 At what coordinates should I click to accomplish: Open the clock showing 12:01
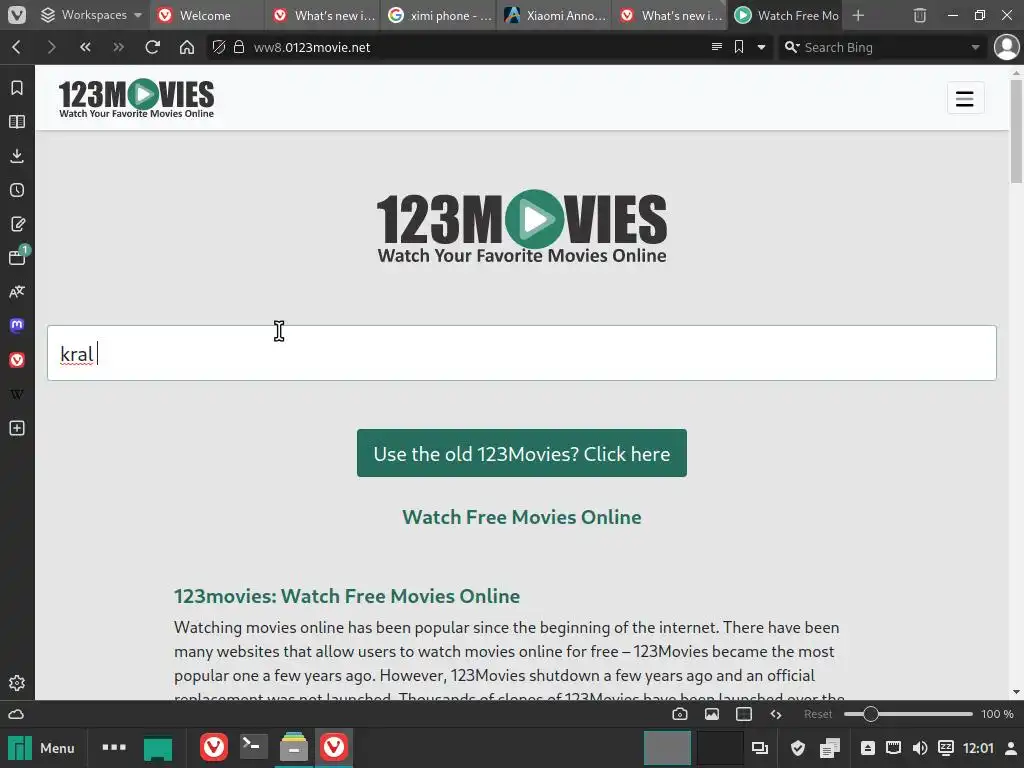coord(978,748)
